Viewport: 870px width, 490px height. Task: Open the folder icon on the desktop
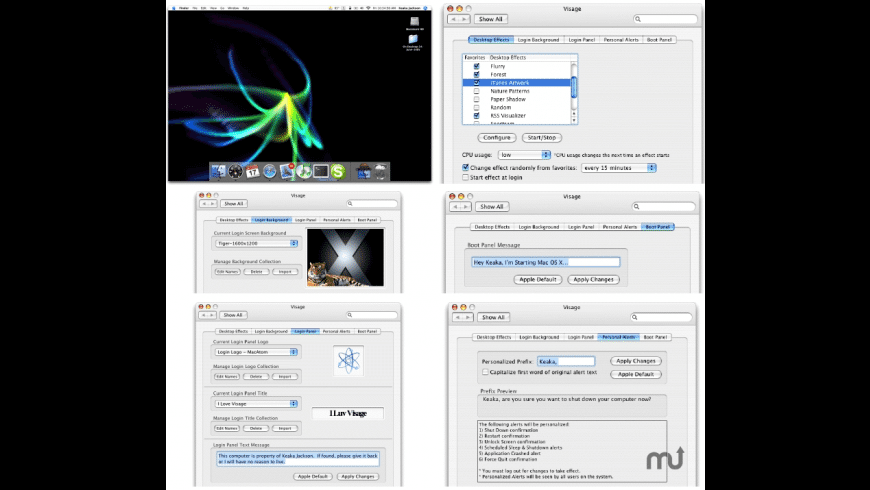[413, 39]
